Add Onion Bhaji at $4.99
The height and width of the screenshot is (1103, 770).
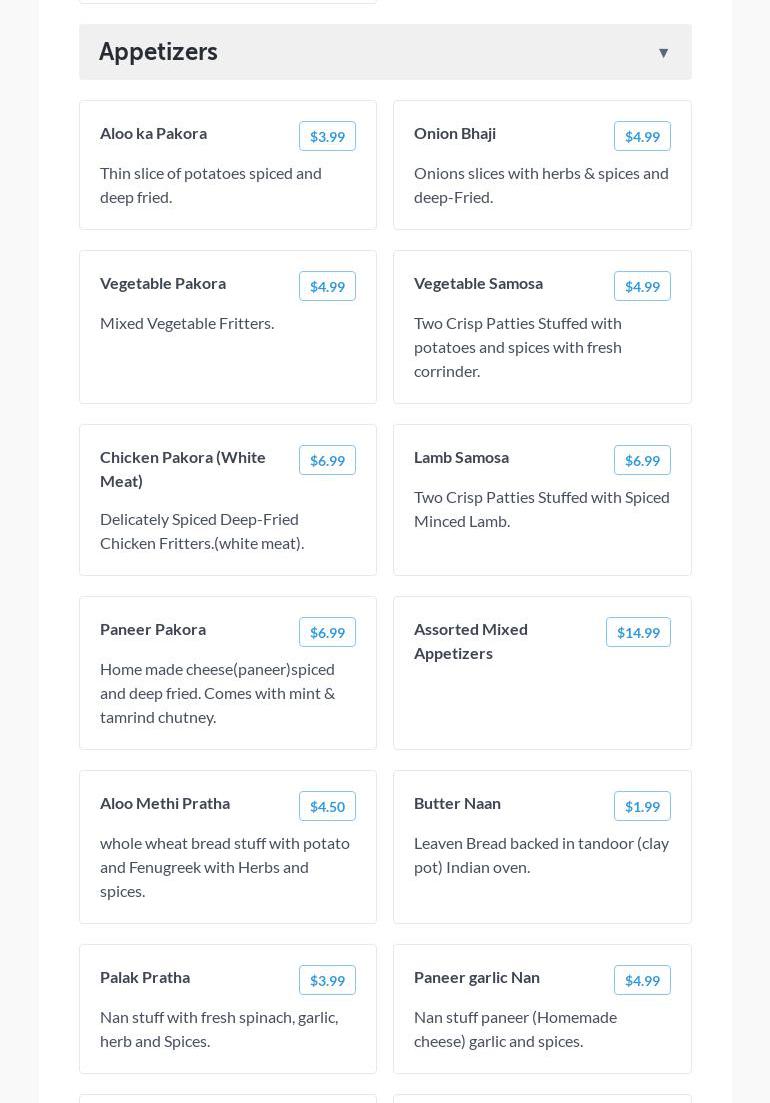tap(642, 137)
